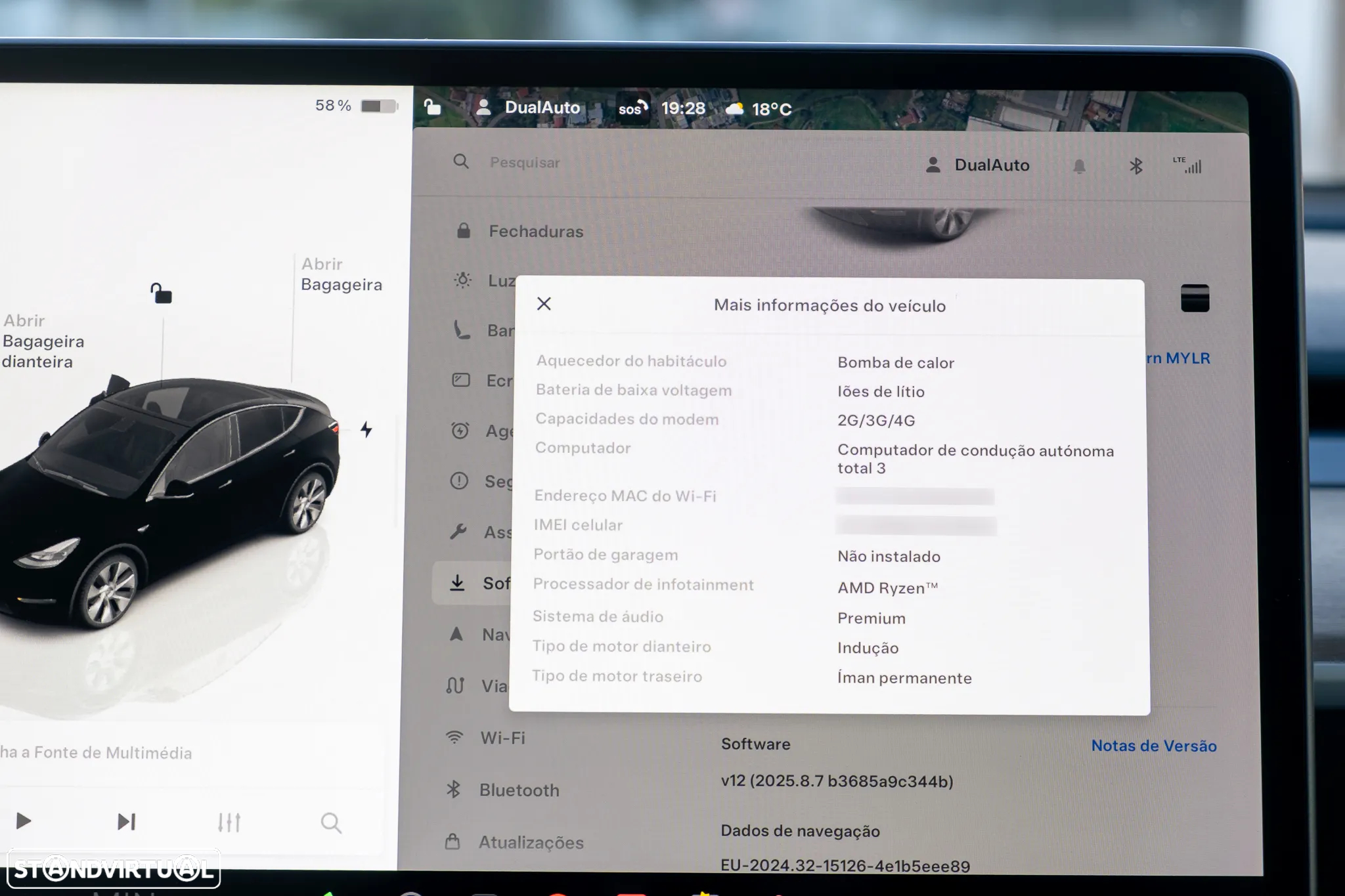1345x896 pixels.
Task: Tap the battery level icon
Action: click(379, 106)
